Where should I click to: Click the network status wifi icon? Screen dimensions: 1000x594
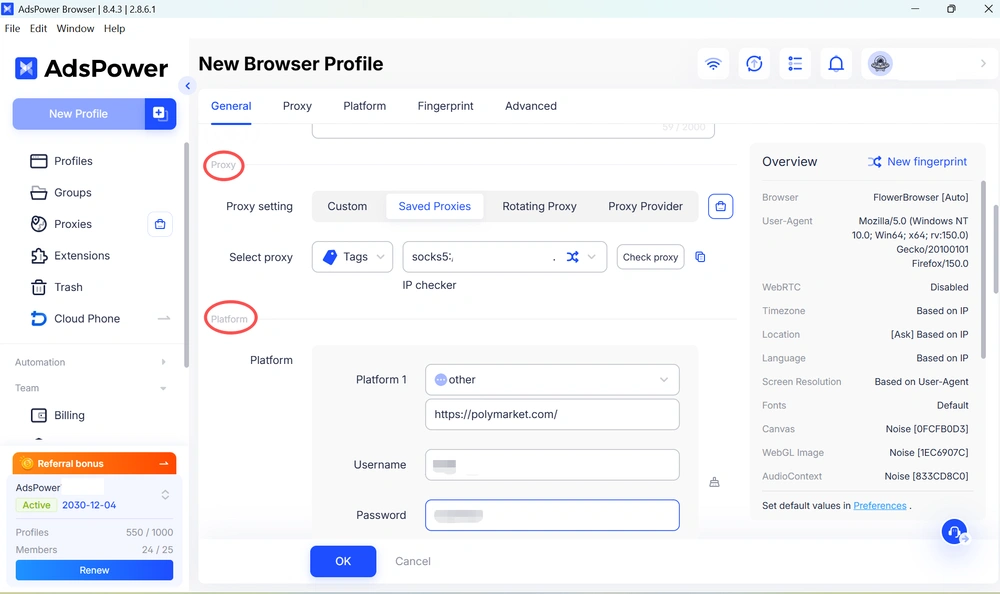[713, 64]
